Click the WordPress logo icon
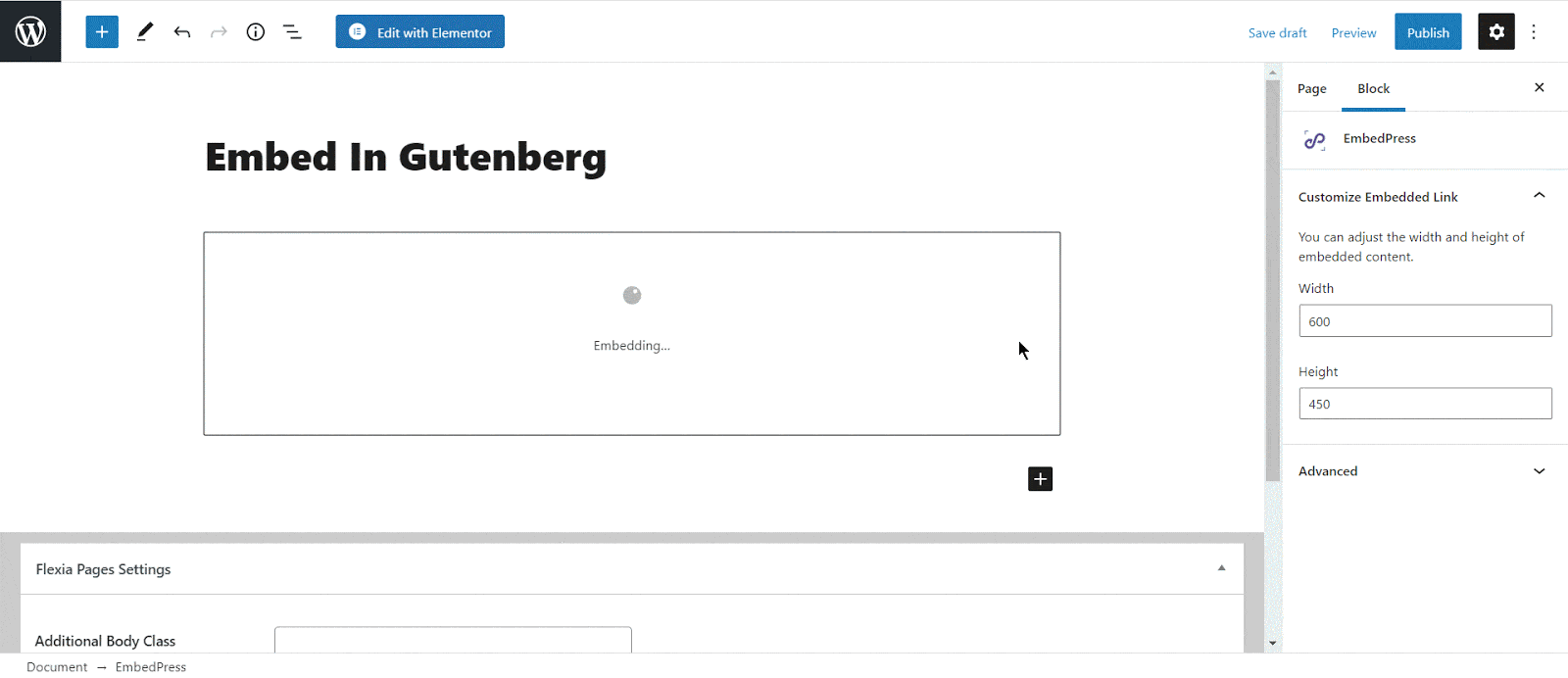The height and width of the screenshot is (678, 1568). click(30, 31)
